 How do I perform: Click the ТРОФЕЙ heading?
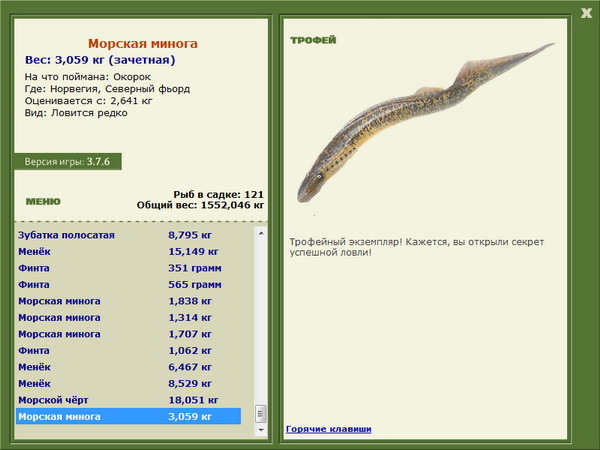313,40
